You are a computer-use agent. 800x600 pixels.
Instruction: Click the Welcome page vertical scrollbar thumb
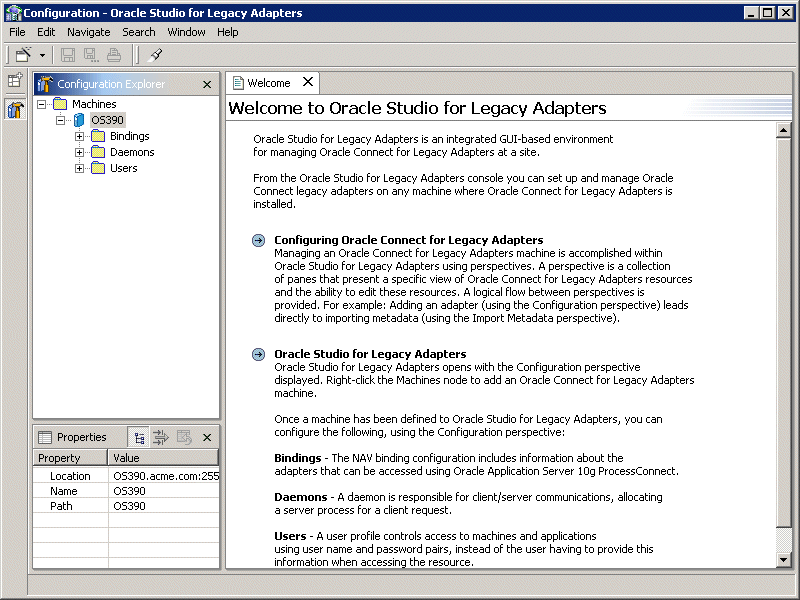[x=784, y=333]
